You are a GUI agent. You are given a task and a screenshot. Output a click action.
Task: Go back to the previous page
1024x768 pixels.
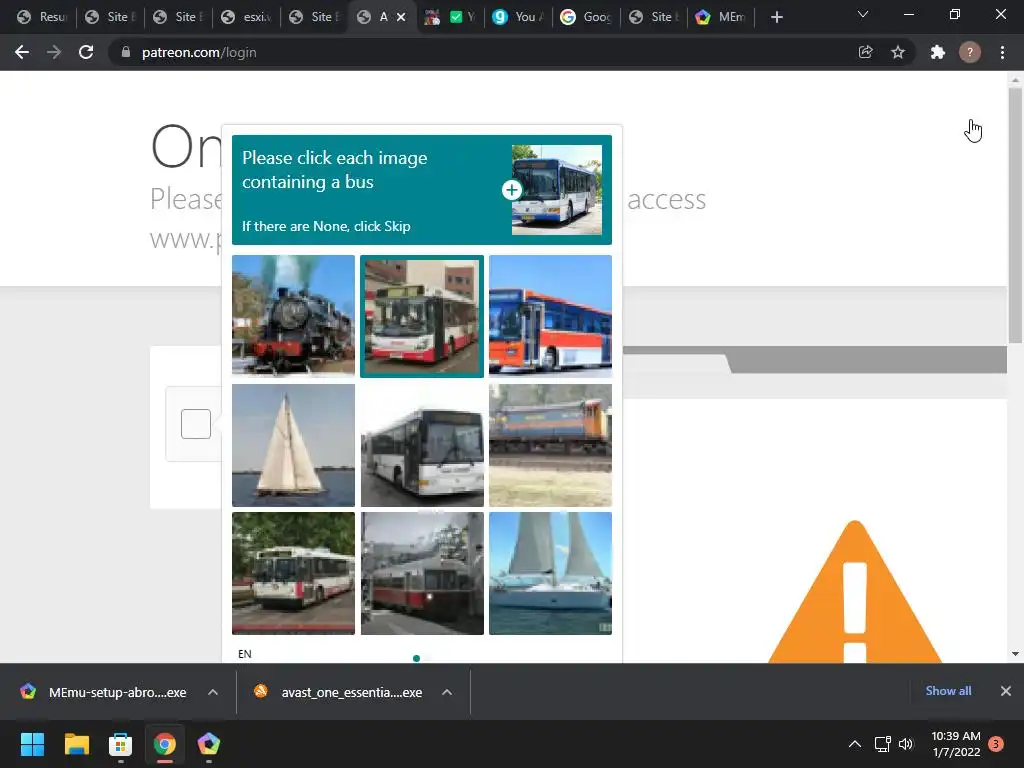pos(22,52)
